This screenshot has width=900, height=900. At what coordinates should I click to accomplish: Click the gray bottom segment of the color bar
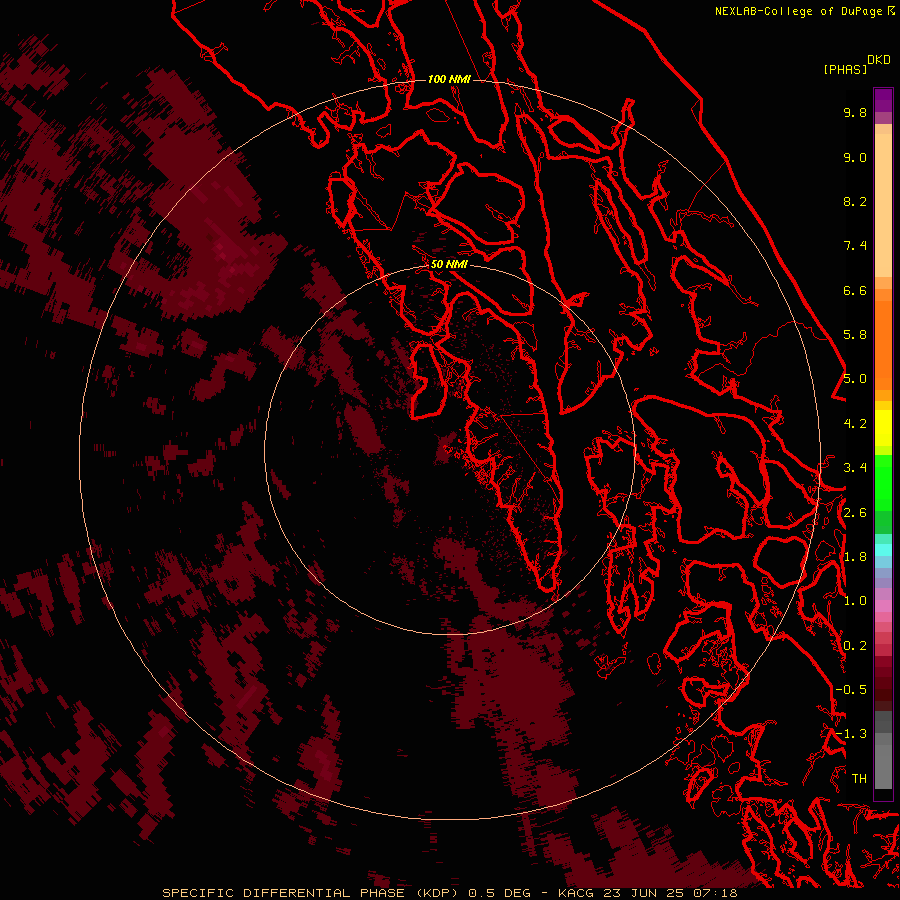pyautogui.click(x=883, y=763)
